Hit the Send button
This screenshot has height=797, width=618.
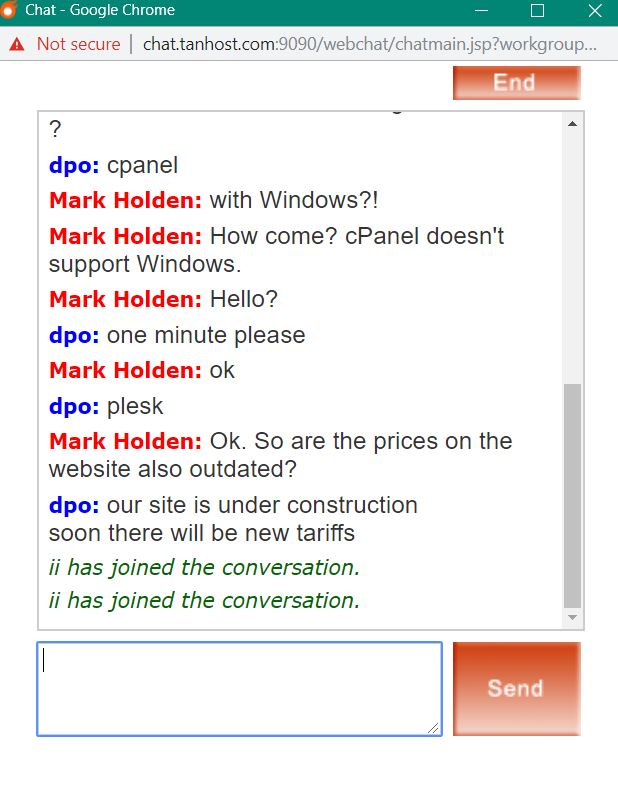[x=516, y=689]
